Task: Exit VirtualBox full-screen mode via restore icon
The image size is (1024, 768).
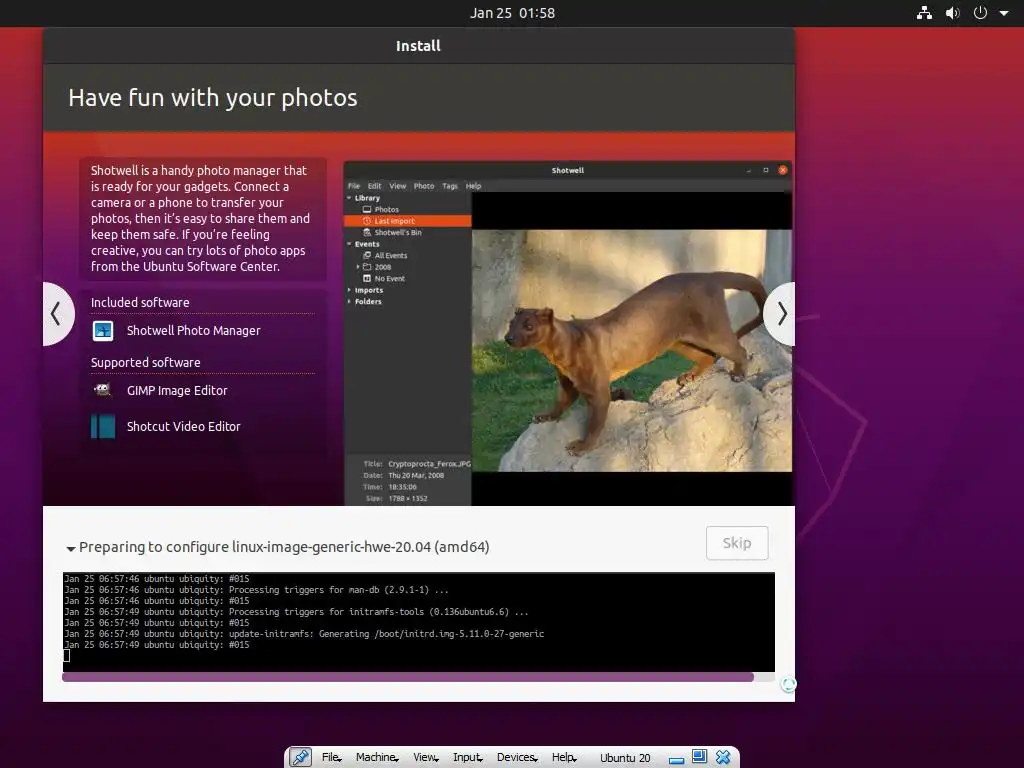Action: point(699,757)
